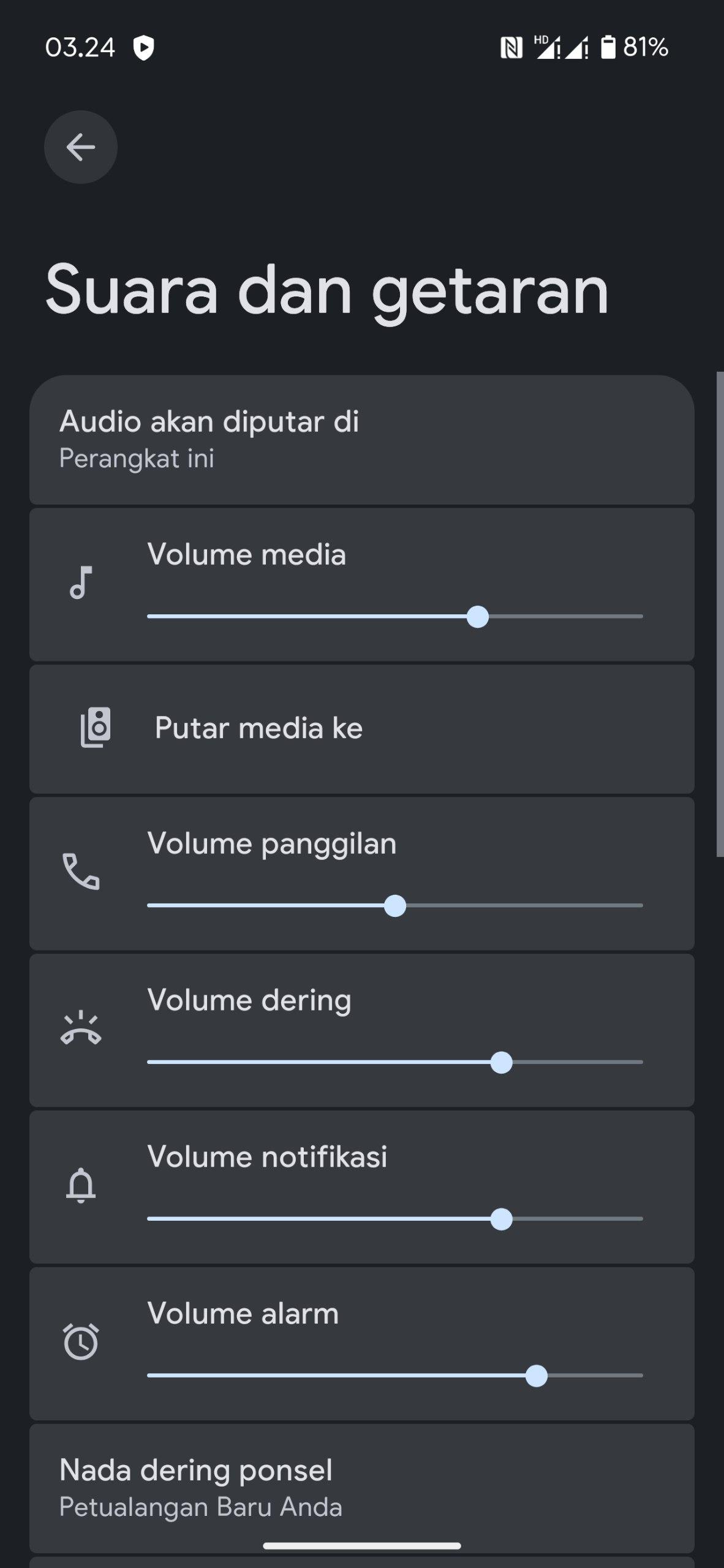The width and height of the screenshot is (724, 1568).
Task: Tap the media volume music note icon
Action: pyautogui.click(x=81, y=582)
